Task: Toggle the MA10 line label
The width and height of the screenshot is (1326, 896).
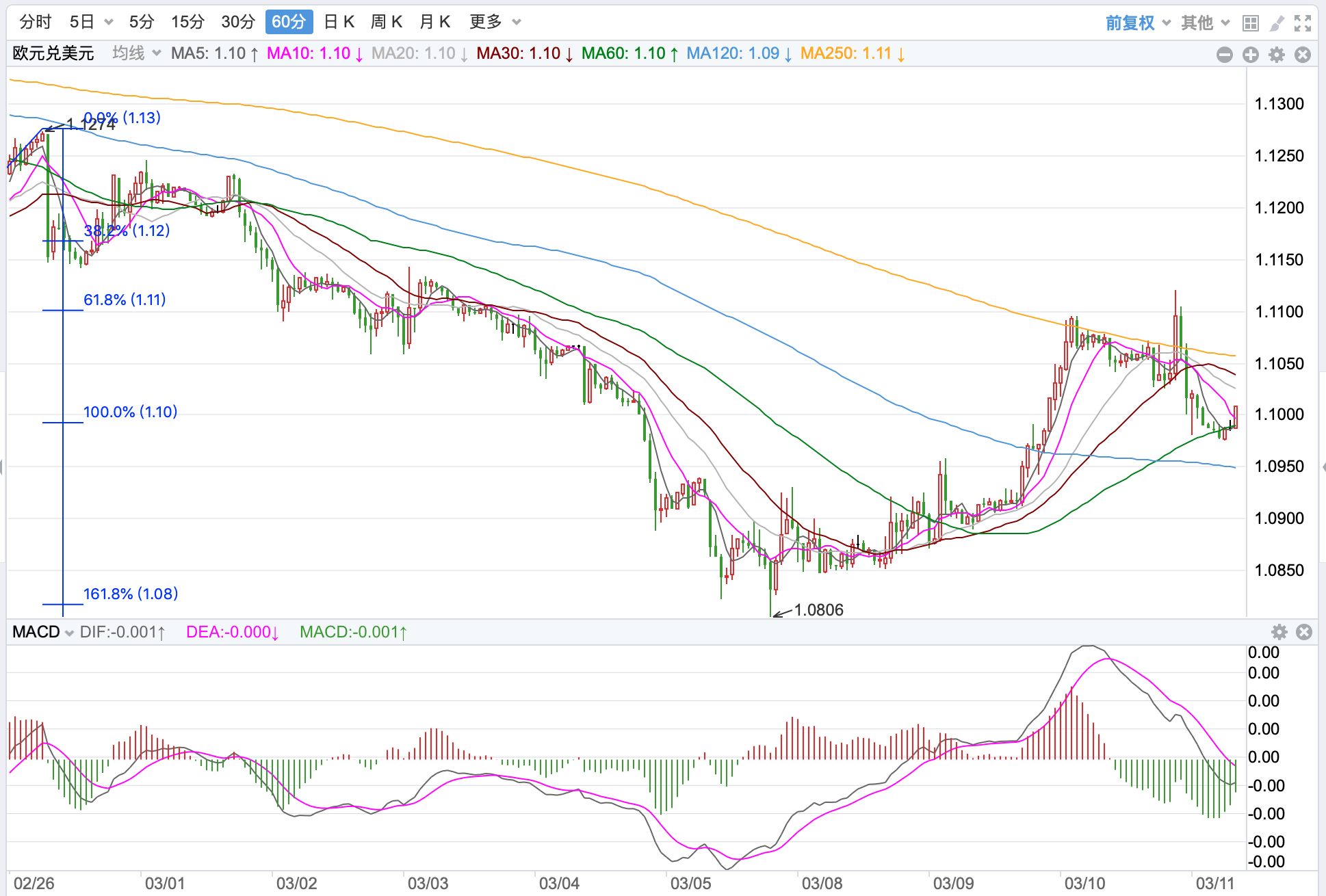Action: pyautogui.click(x=315, y=53)
